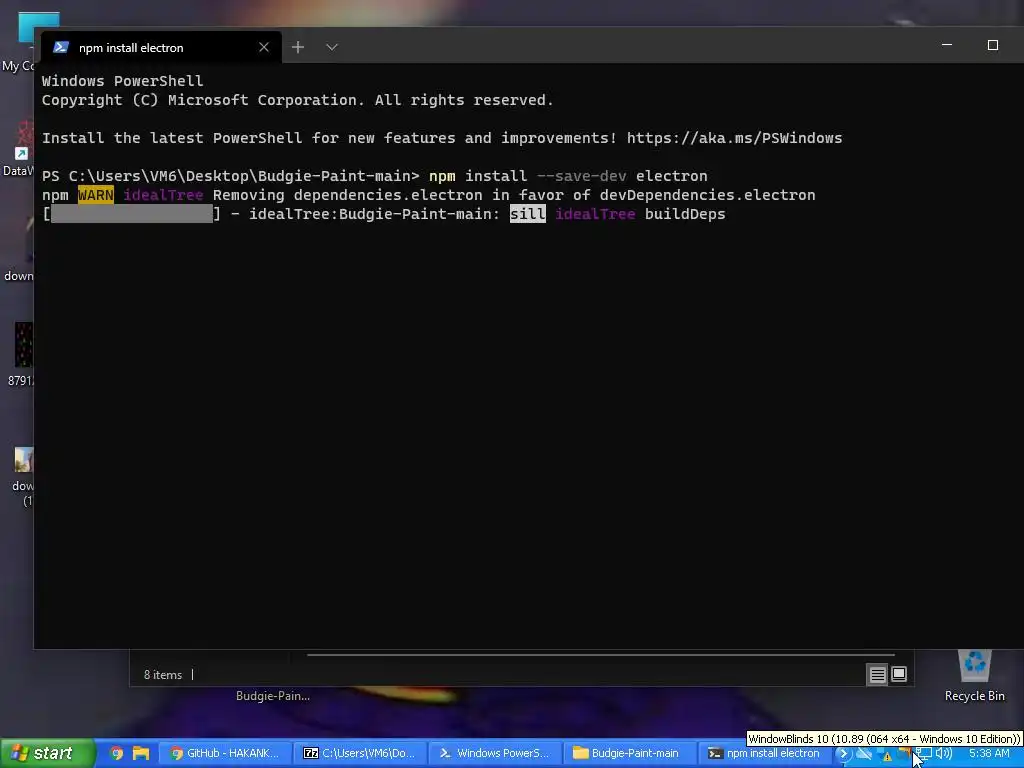1024x768 pixels.
Task: Minimize the terminal window
Action: (947, 45)
